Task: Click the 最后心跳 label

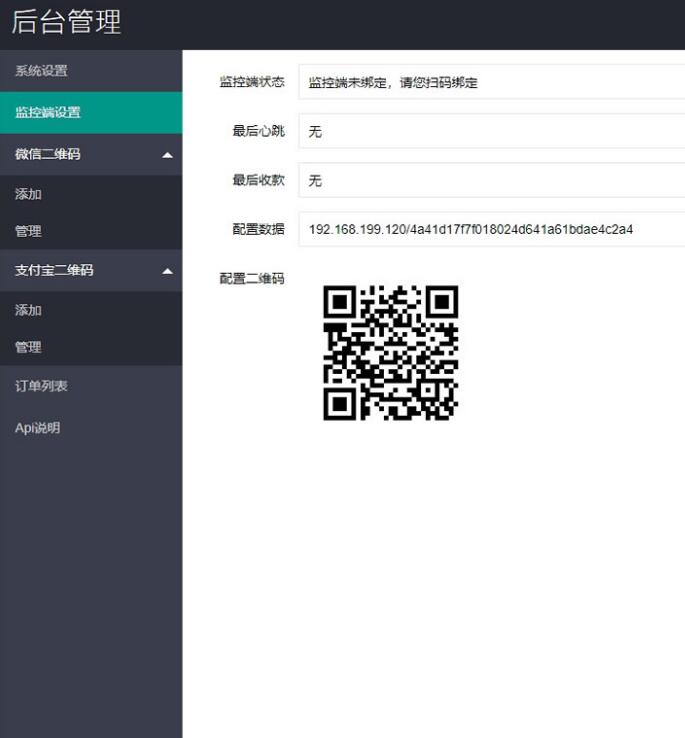Action: [x=258, y=131]
